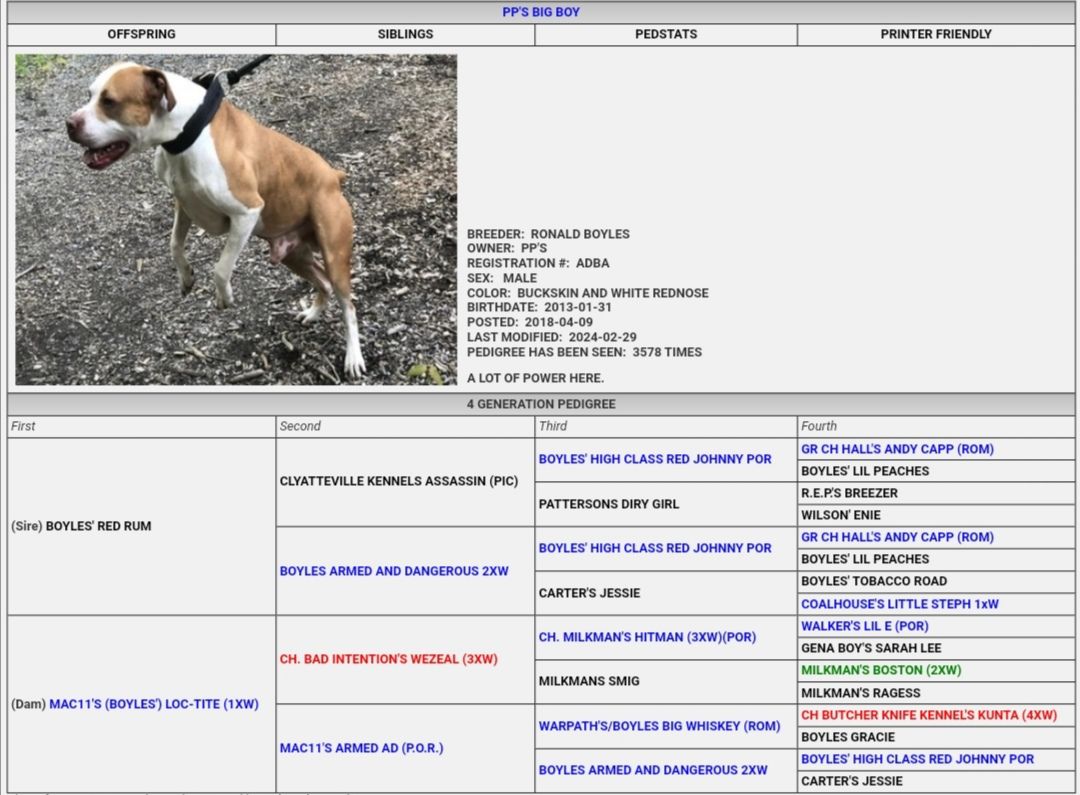
Task: Select PATTERSONS DIRY GIRL entry
Action: click(609, 504)
